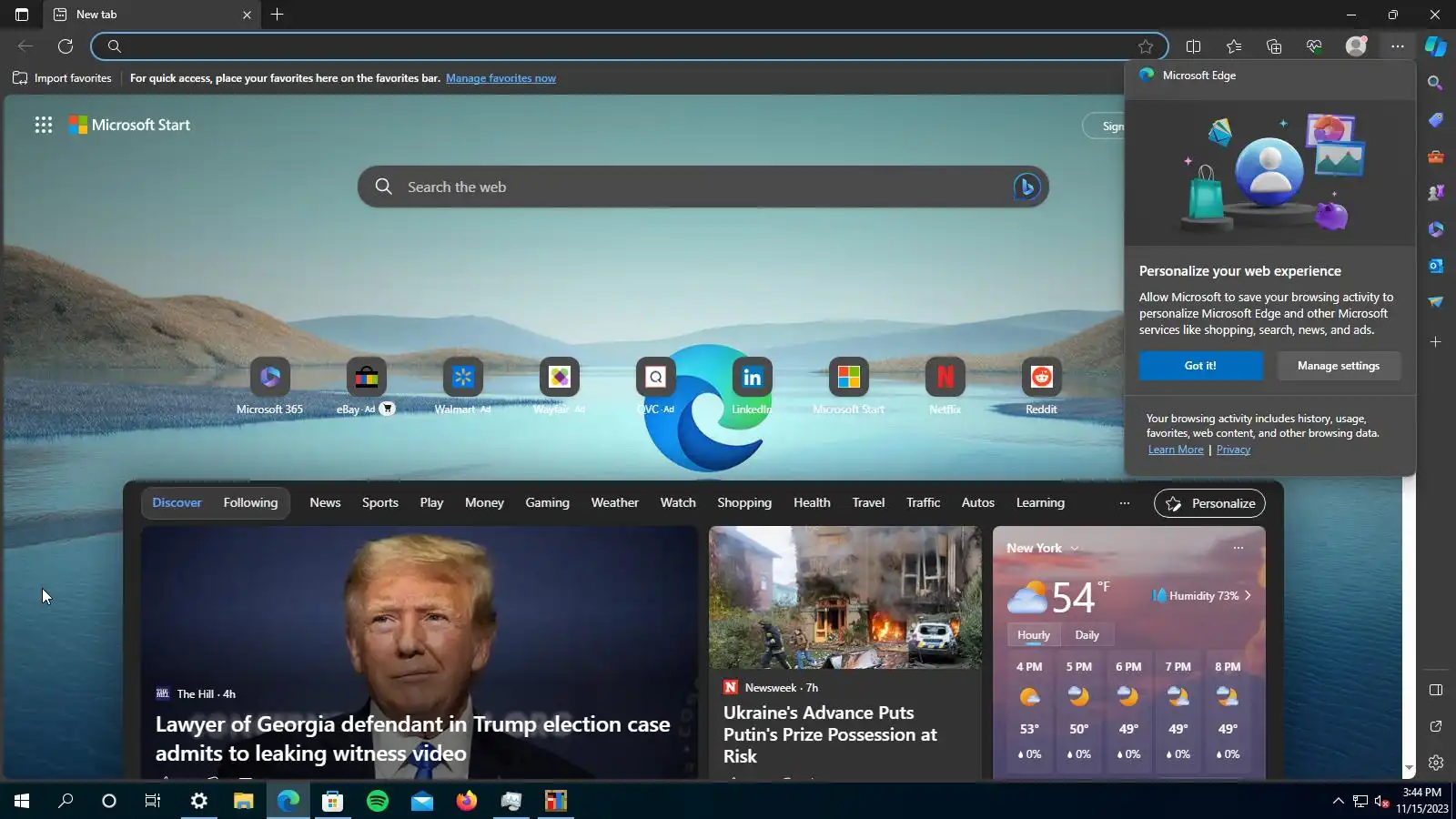
Task: Click the Search the web box
Action: coord(703,187)
